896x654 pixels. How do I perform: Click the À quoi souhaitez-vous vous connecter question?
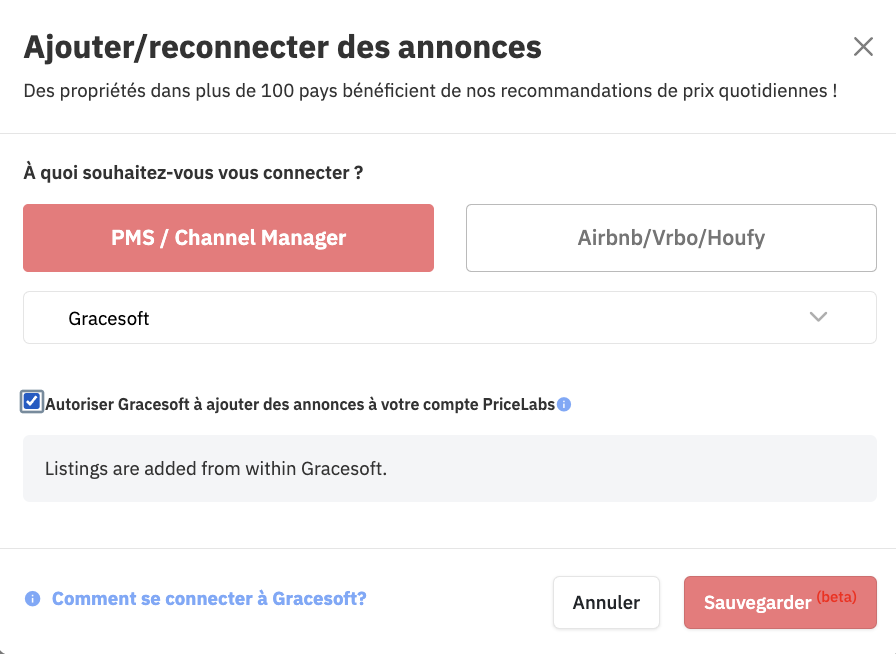point(193,172)
